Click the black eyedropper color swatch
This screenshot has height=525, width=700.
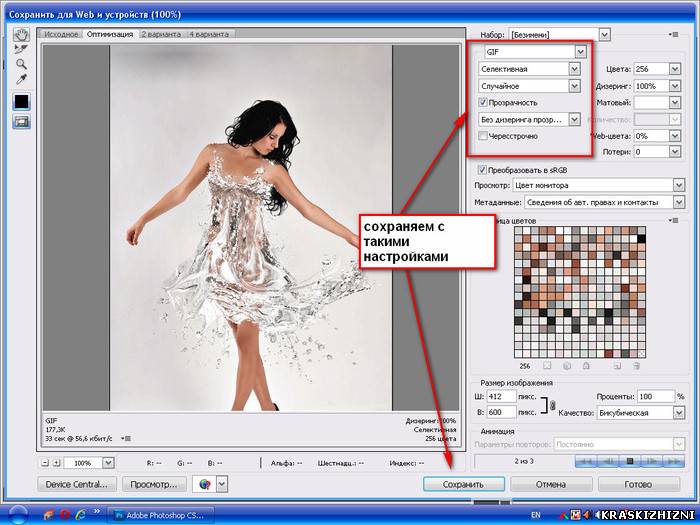(21, 101)
